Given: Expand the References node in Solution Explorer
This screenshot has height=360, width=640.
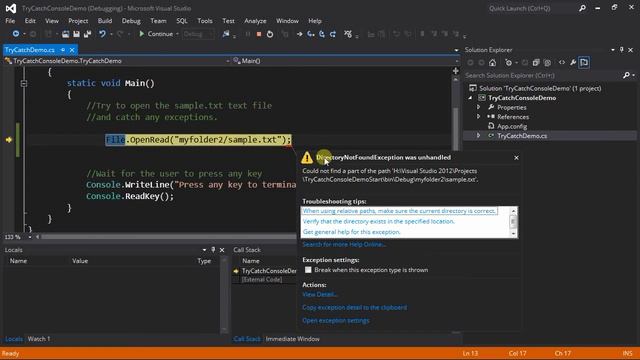Looking at the screenshot, I should (479, 117).
